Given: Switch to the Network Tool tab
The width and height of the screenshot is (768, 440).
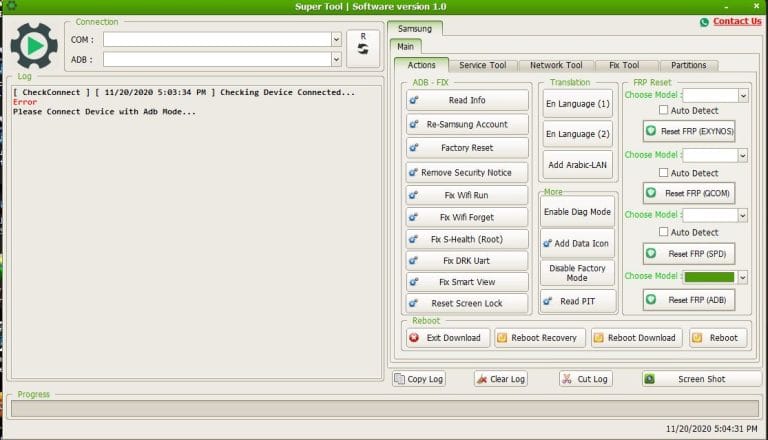Looking at the screenshot, I should point(556,65).
